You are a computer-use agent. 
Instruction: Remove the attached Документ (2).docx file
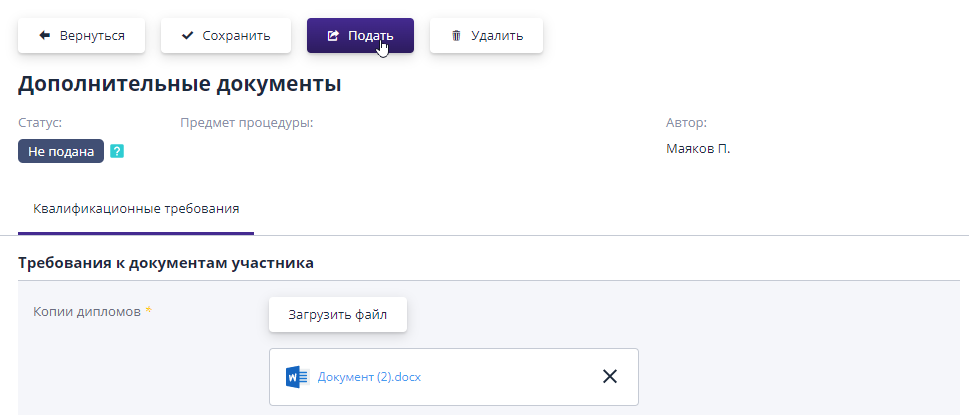click(x=610, y=377)
